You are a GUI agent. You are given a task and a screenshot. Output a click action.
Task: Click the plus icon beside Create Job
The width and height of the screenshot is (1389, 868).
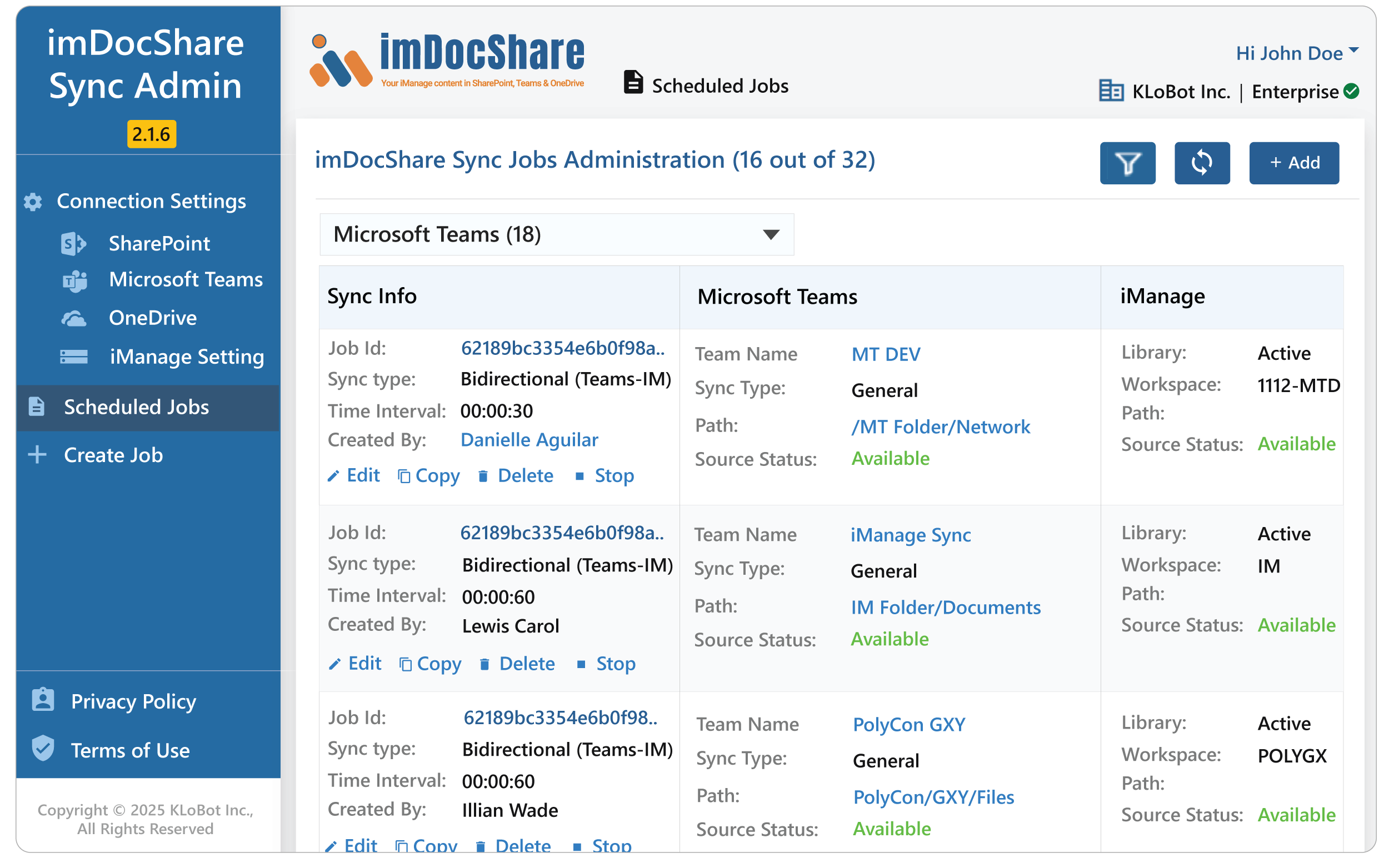coord(37,454)
